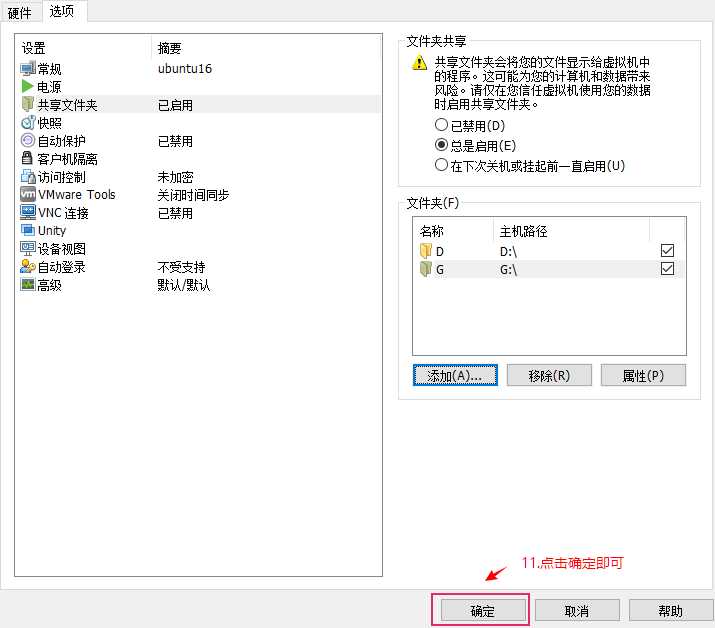Select the 已禁用(D) radio option

[x=441, y=125]
